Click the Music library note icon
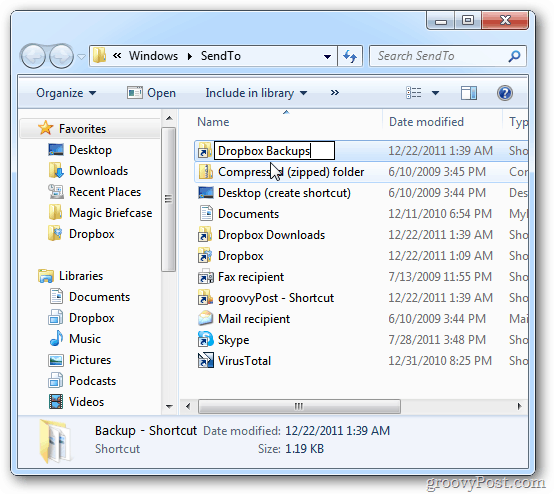The width and height of the screenshot is (554, 494). coord(56,338)
